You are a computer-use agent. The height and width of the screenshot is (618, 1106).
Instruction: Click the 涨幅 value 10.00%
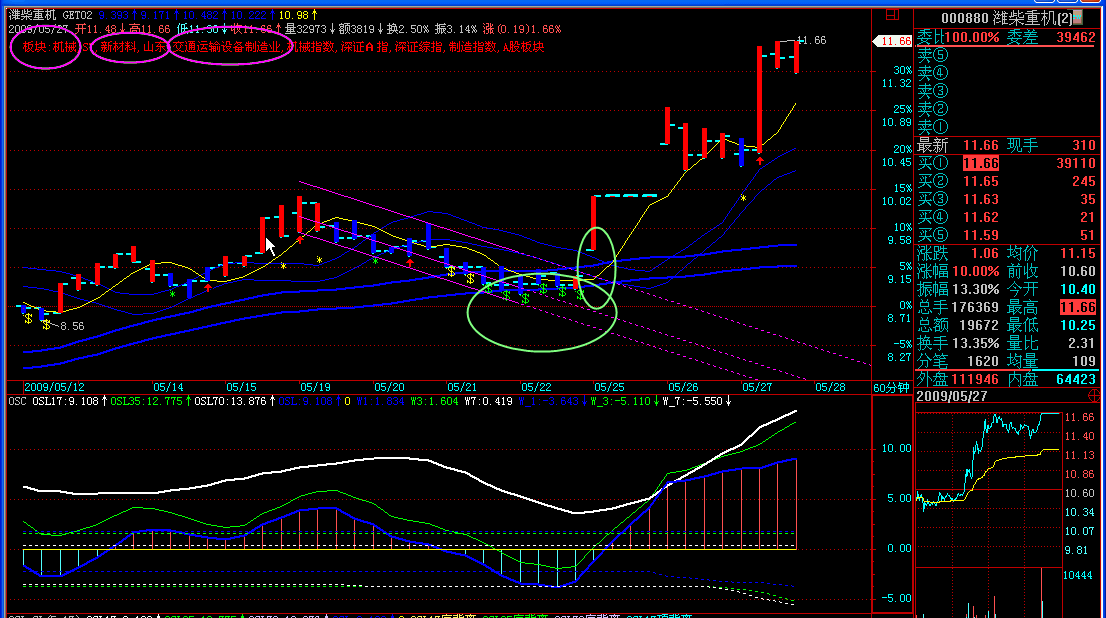976,271
